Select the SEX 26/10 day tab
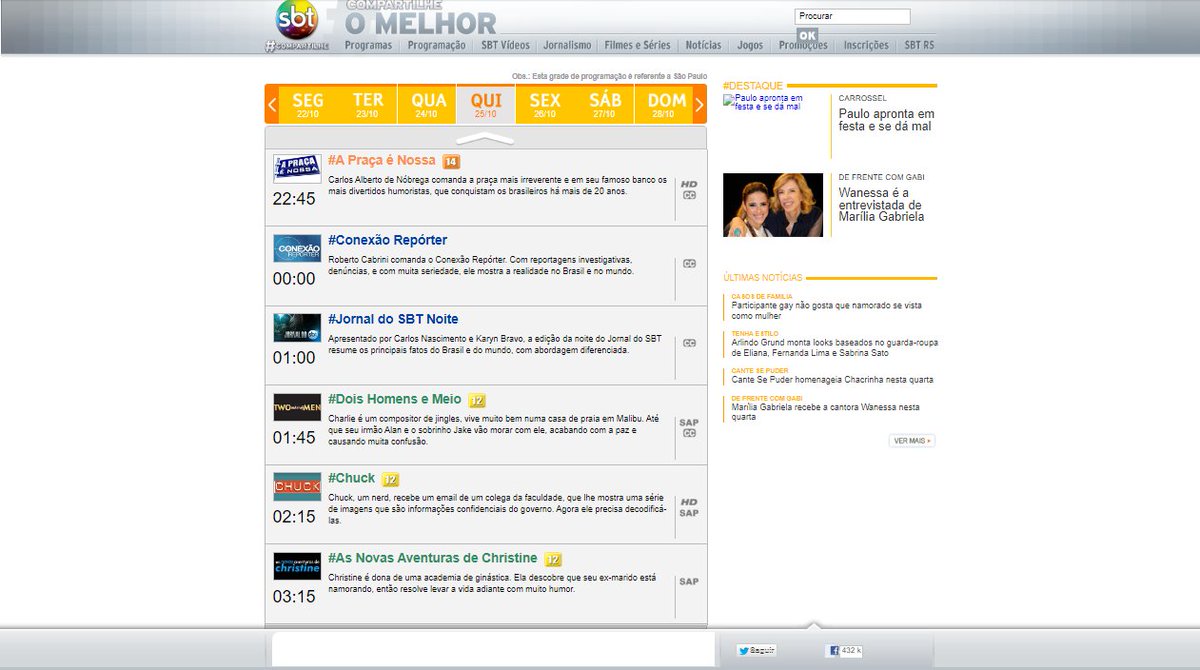 pyautogui.click(x=545, y=104)
